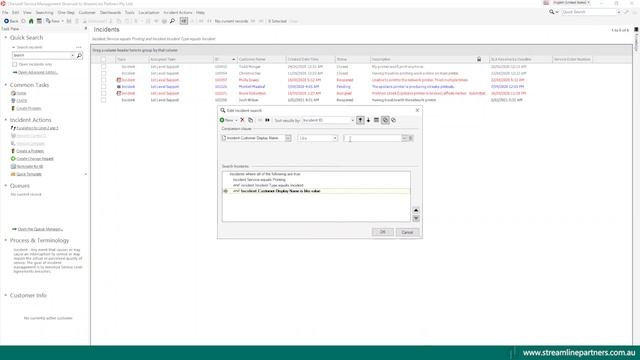Toggle the Open incidents only checkbox
Image resolution: width=640 pixels, height=360 pixels.
15,64
